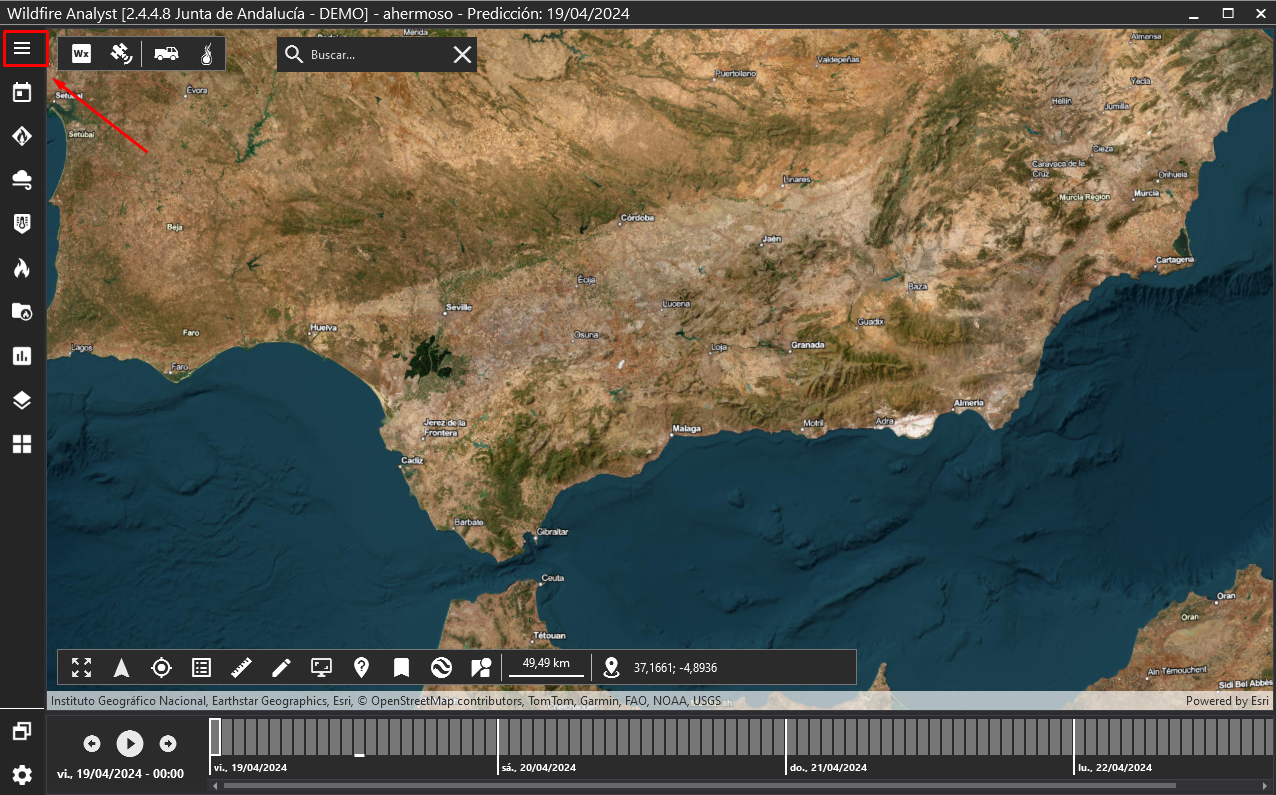1276x795 pixels.
Task: Click the full extent zoom icon
Action: (x=81, y=667)
